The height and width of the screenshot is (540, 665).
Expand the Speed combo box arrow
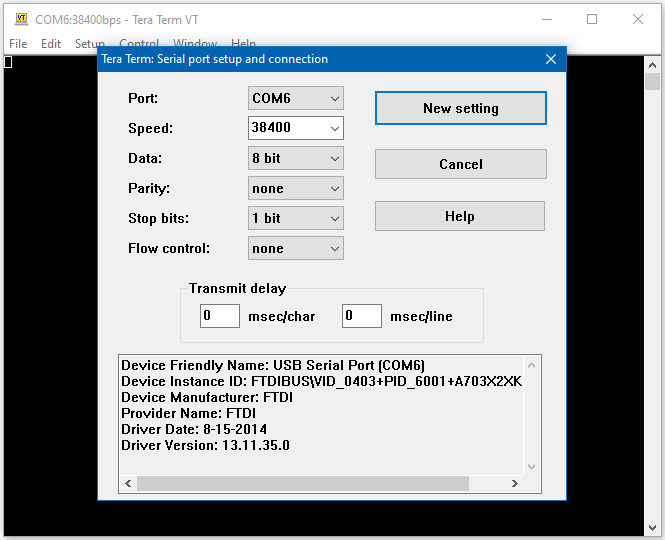click(x=334, y=128)
